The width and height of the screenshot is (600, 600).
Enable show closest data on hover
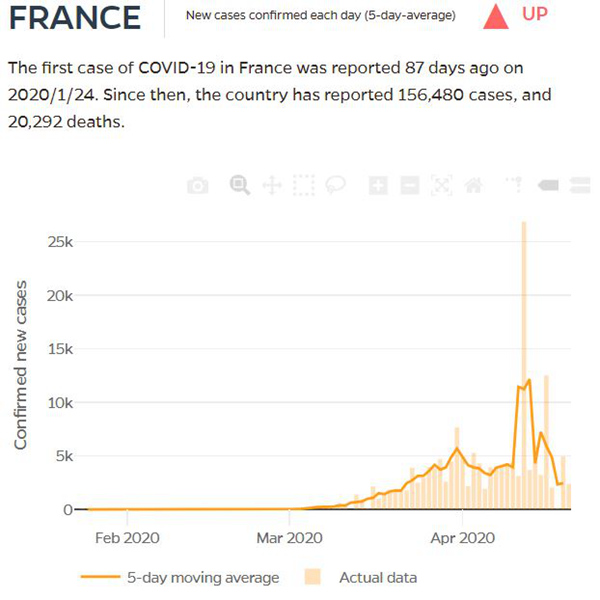(x=549, y=185)
